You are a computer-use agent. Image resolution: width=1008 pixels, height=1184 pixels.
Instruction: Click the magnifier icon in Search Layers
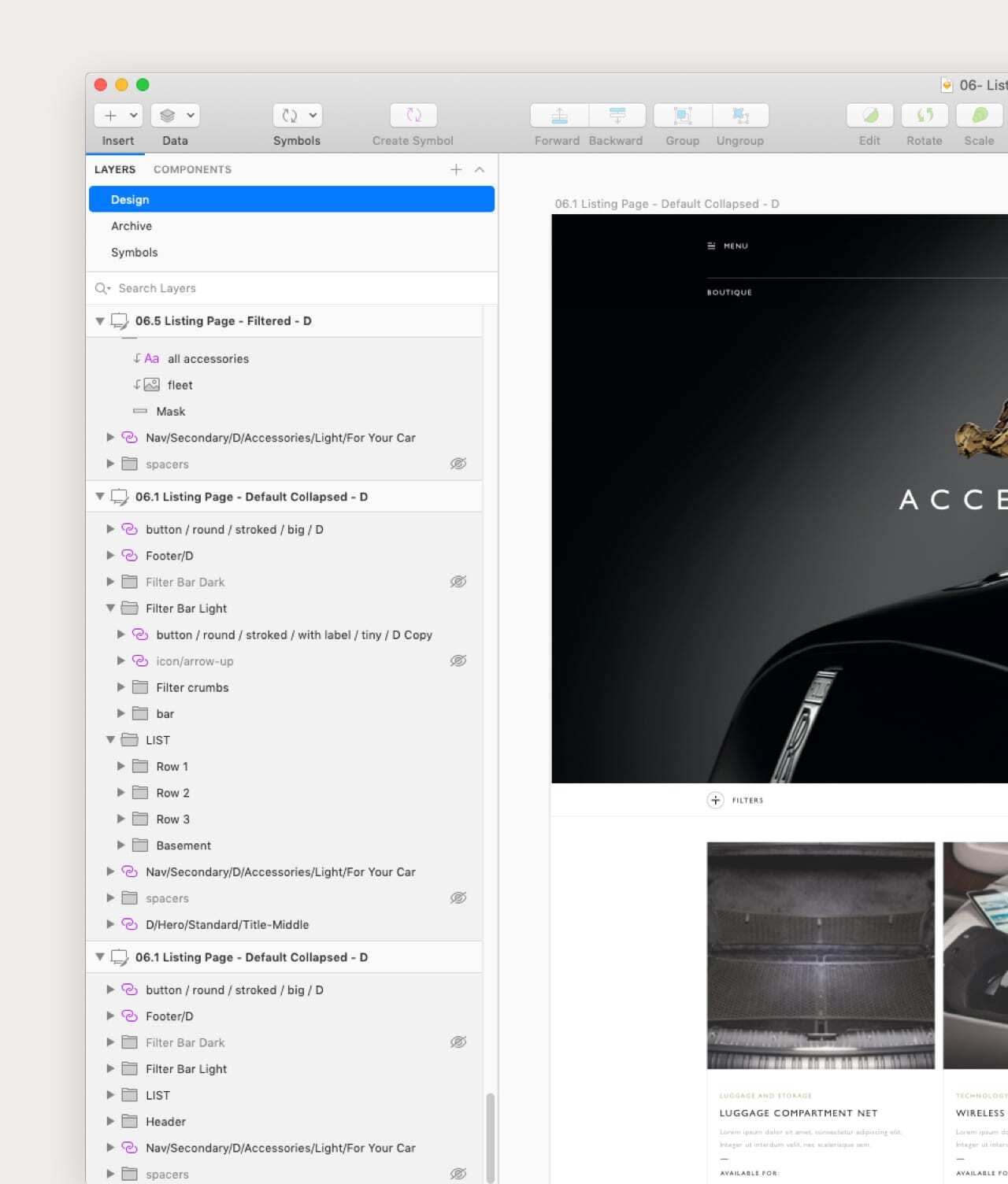tap(102, 288)
